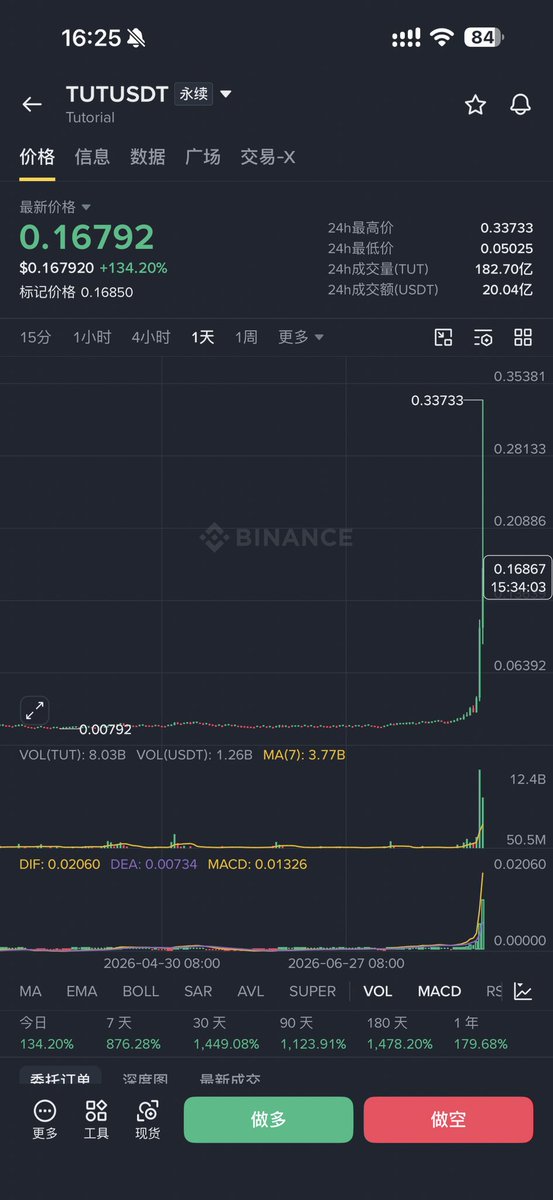Select the 4小时 chart interval
This screenshot has height=1200, width=553.
point(151,337)
